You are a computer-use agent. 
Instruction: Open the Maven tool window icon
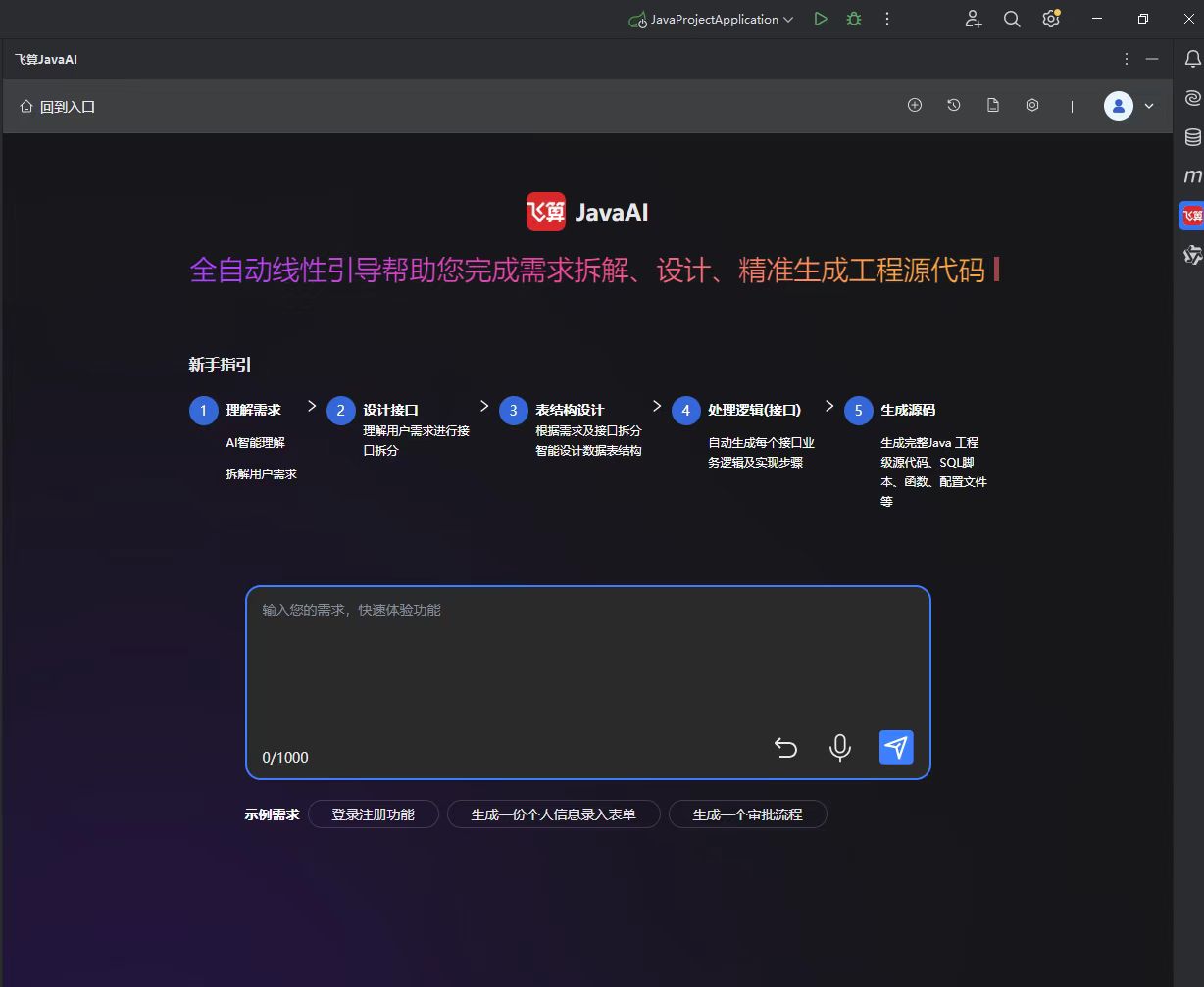pyautogui.click(x=1193, y=176)
